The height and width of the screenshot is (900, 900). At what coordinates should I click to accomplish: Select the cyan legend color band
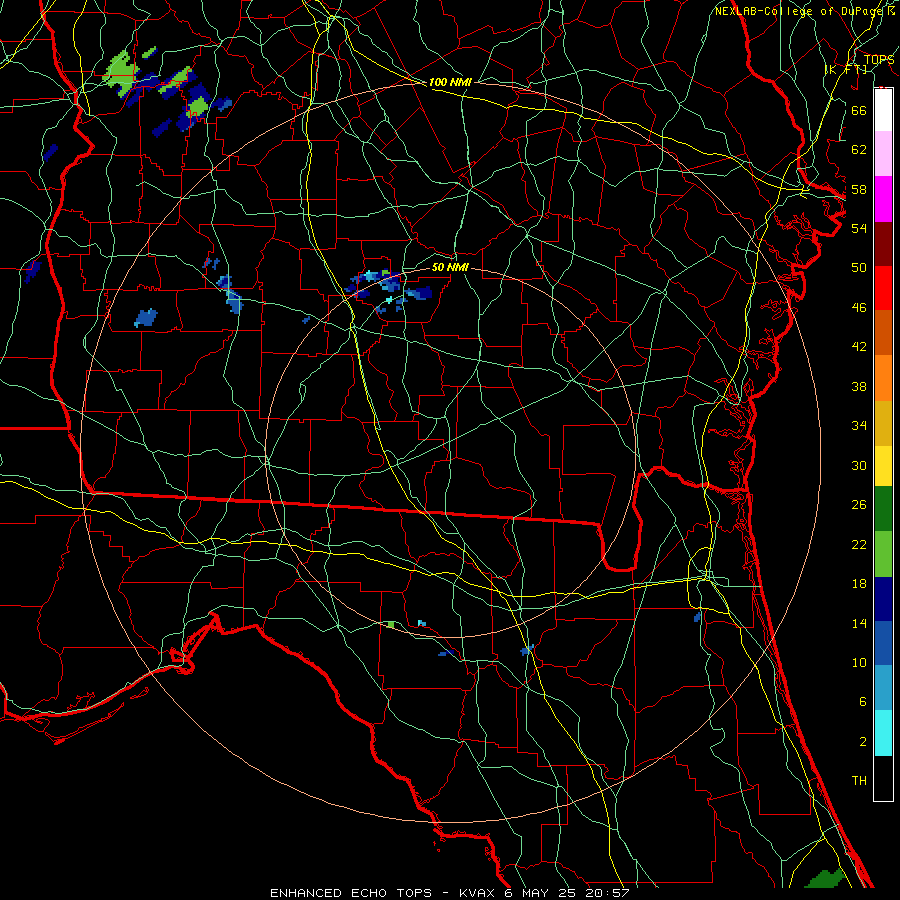[x=883, y=733]
